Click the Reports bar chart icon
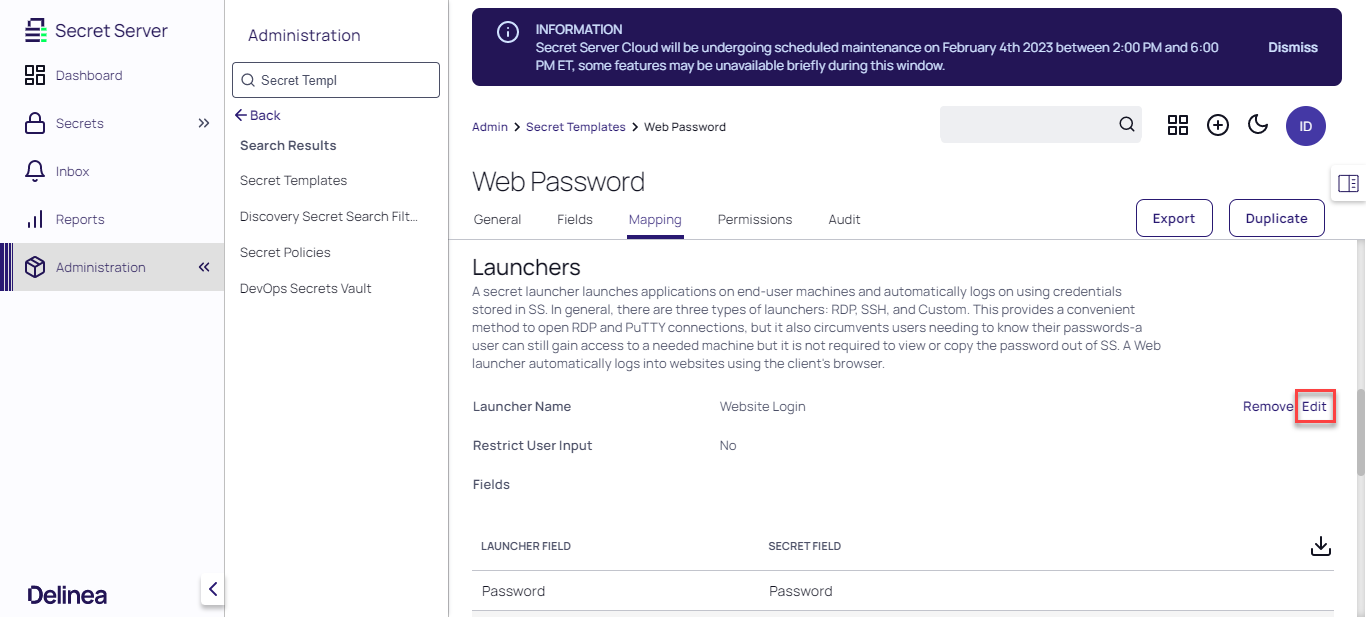 (35, 219)
